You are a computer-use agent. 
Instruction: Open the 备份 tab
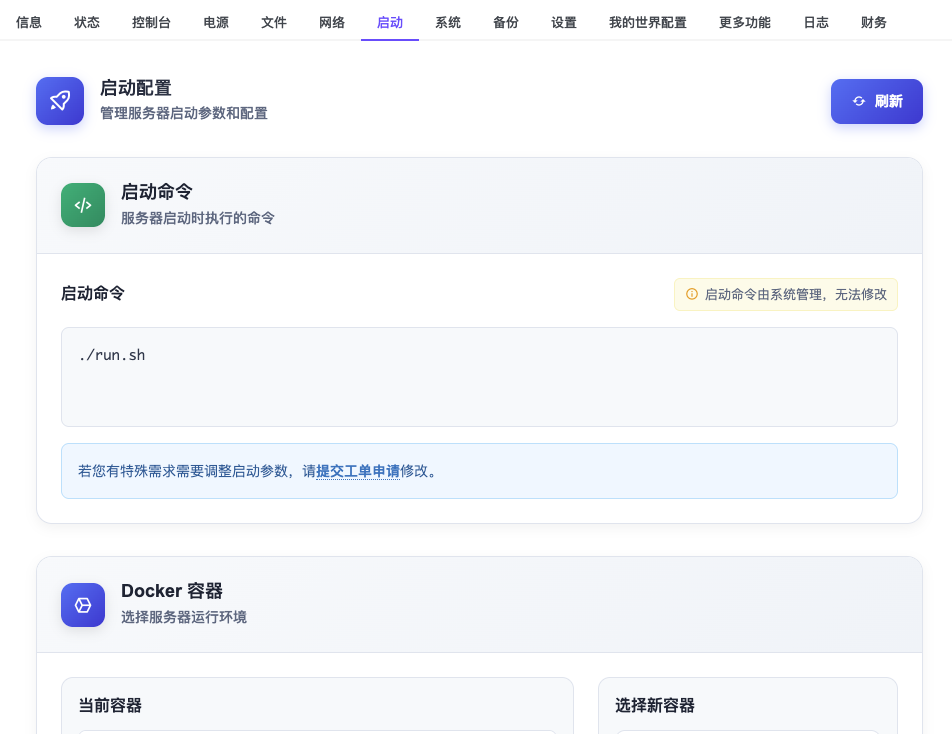point(506,22)
